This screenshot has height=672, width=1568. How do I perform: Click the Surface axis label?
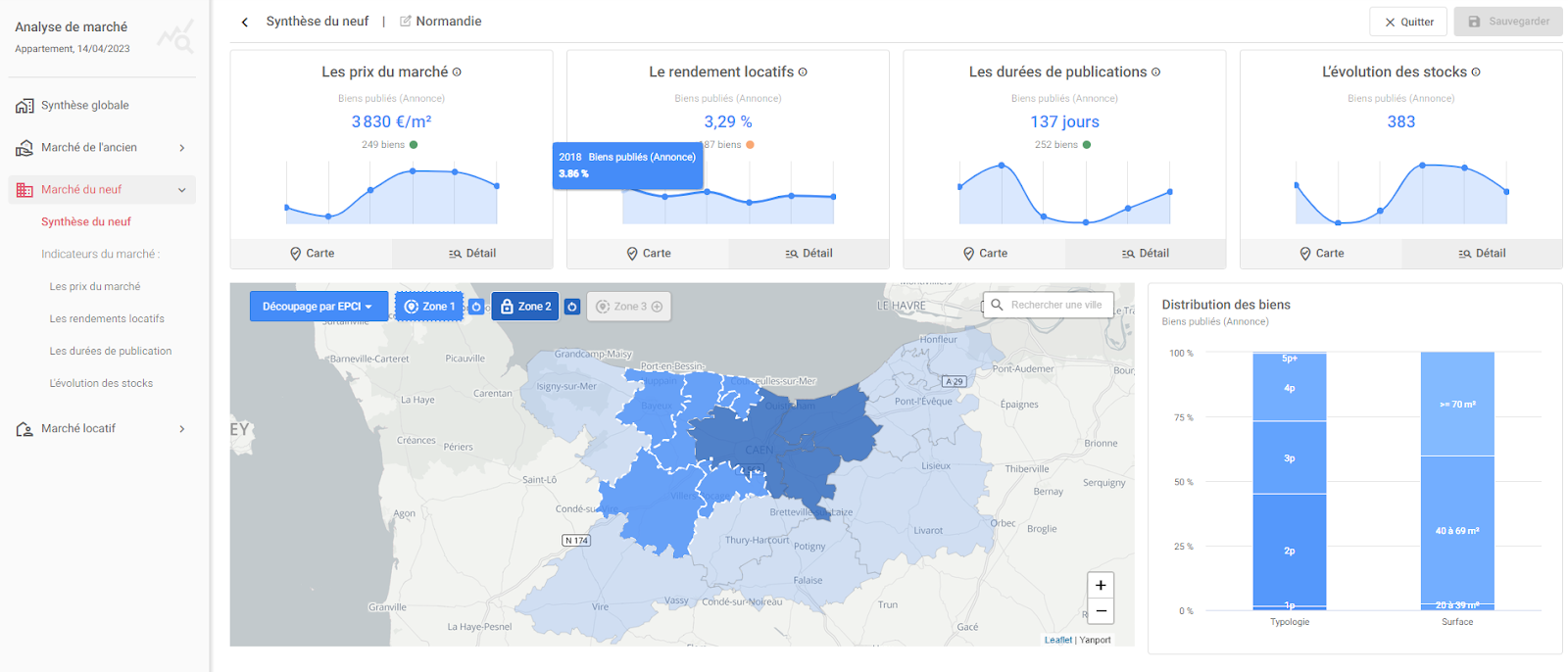tap(1457, 622)
